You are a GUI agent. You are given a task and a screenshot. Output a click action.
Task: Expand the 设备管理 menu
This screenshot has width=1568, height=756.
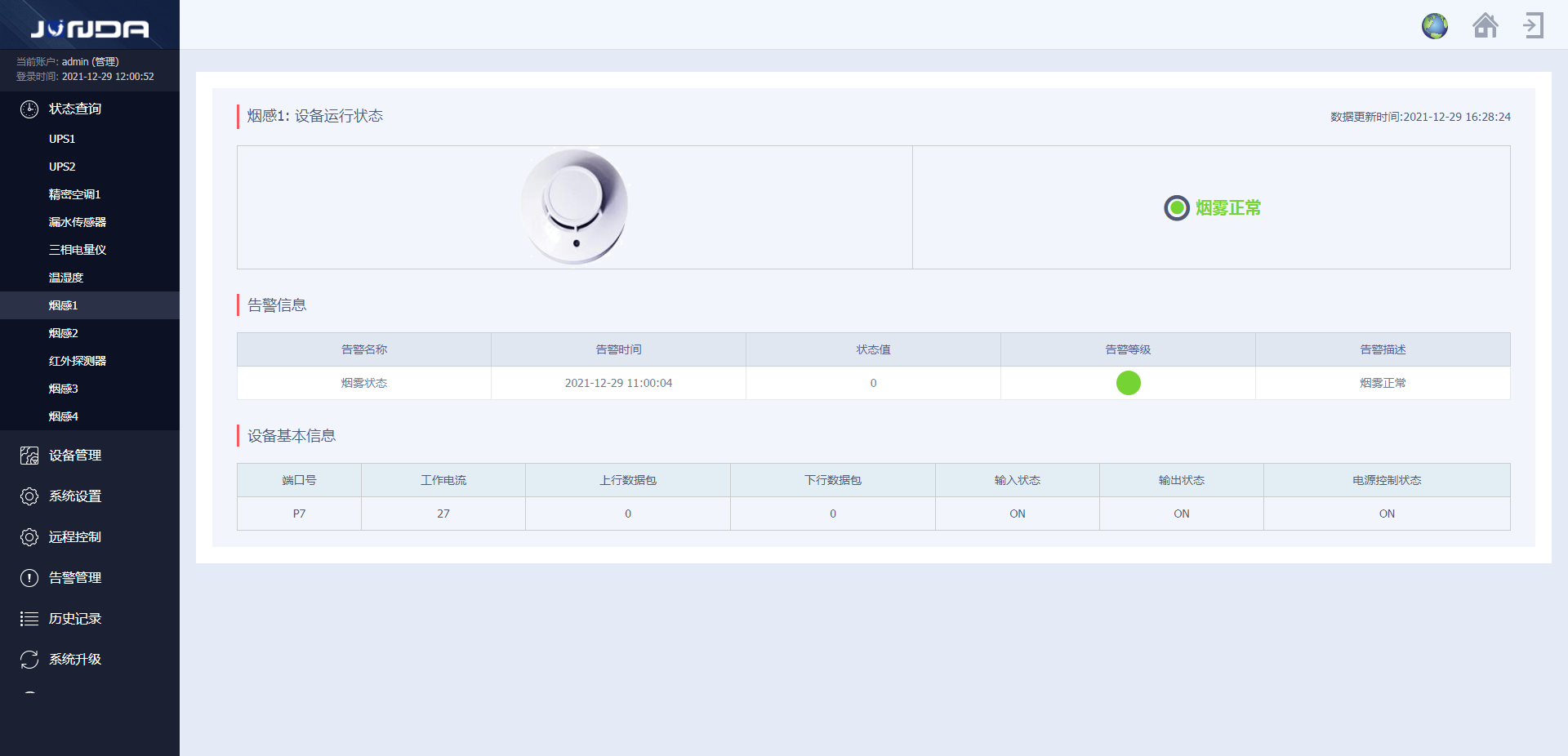pos(75,456)
